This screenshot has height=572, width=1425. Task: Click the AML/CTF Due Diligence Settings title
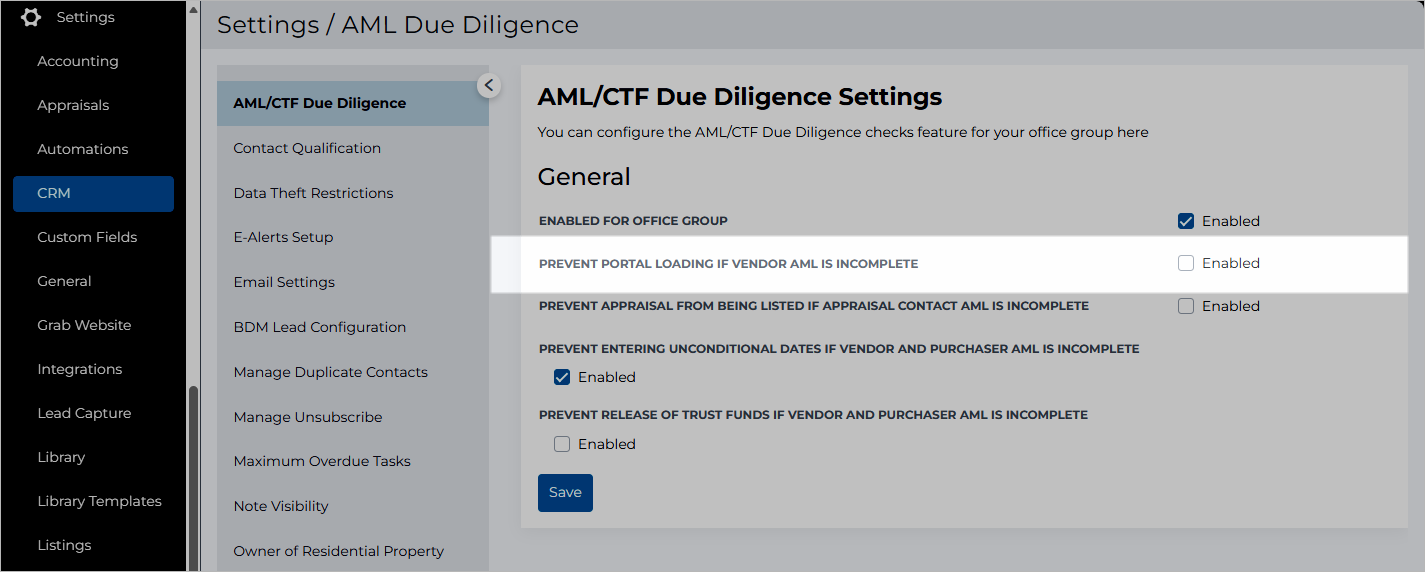tap(740, 97)
